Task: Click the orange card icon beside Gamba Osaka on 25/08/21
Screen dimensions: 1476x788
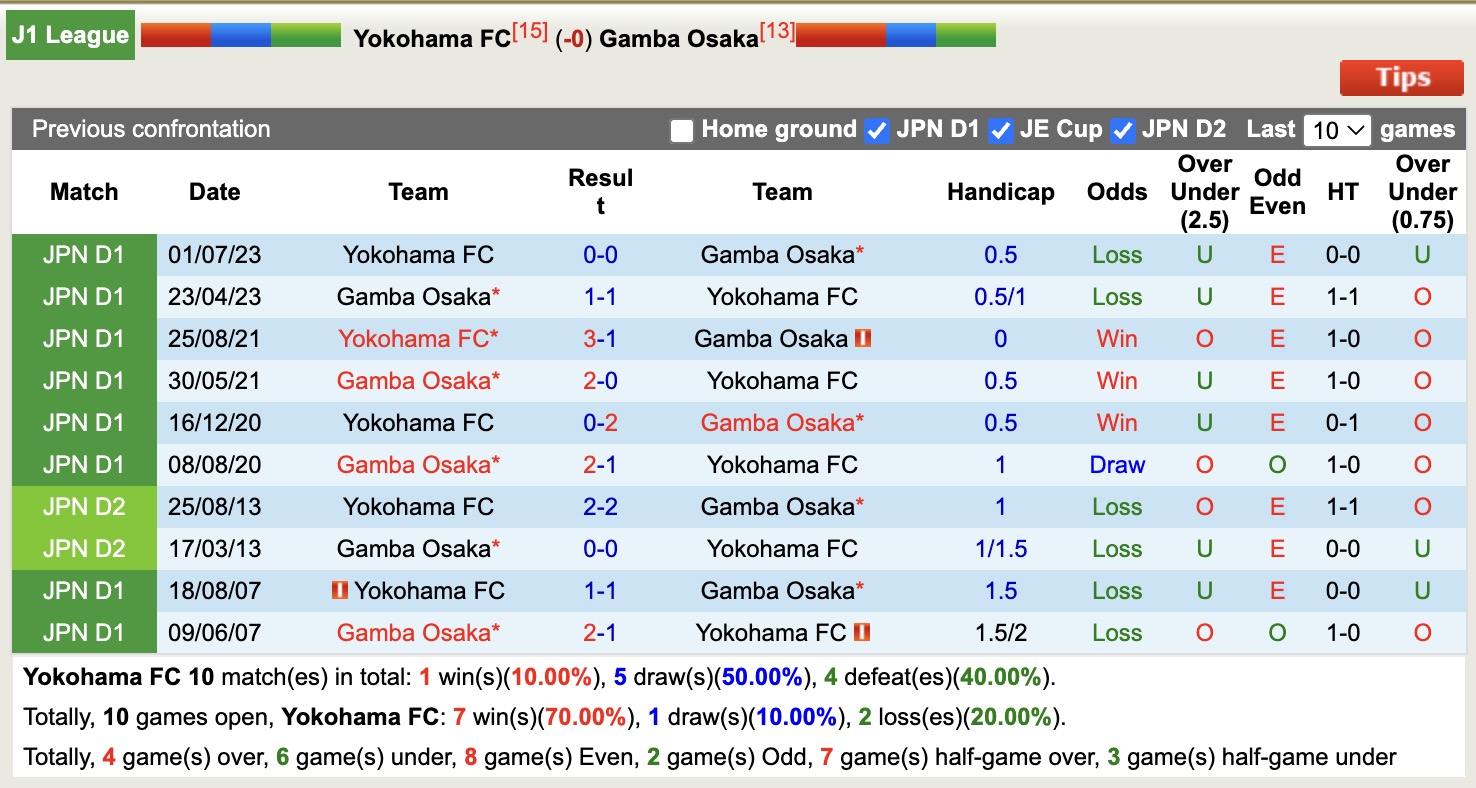Action: [x=864, y=338]
